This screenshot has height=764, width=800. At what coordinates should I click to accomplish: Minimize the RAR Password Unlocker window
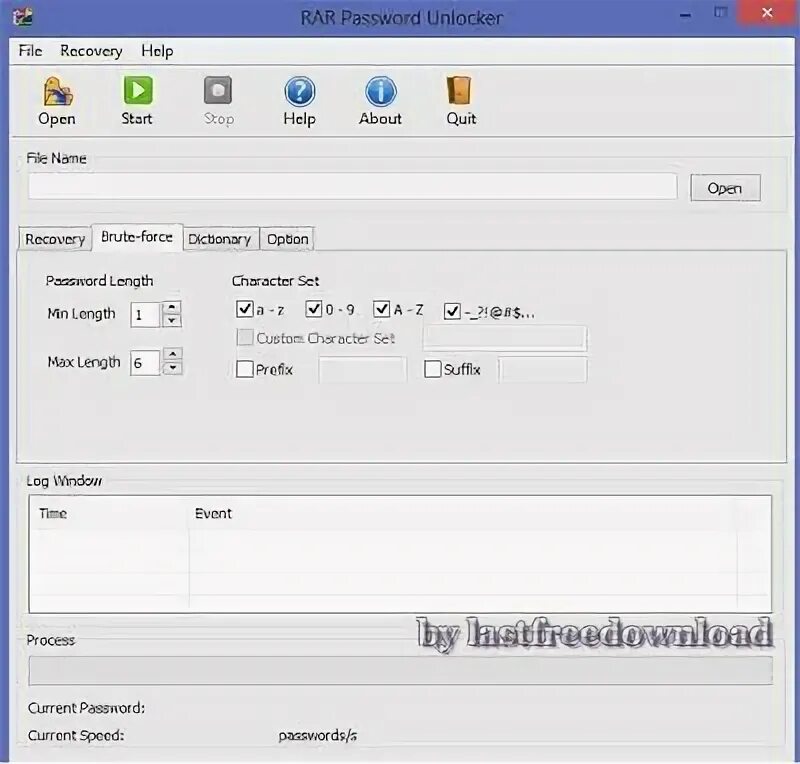[685, 15]
